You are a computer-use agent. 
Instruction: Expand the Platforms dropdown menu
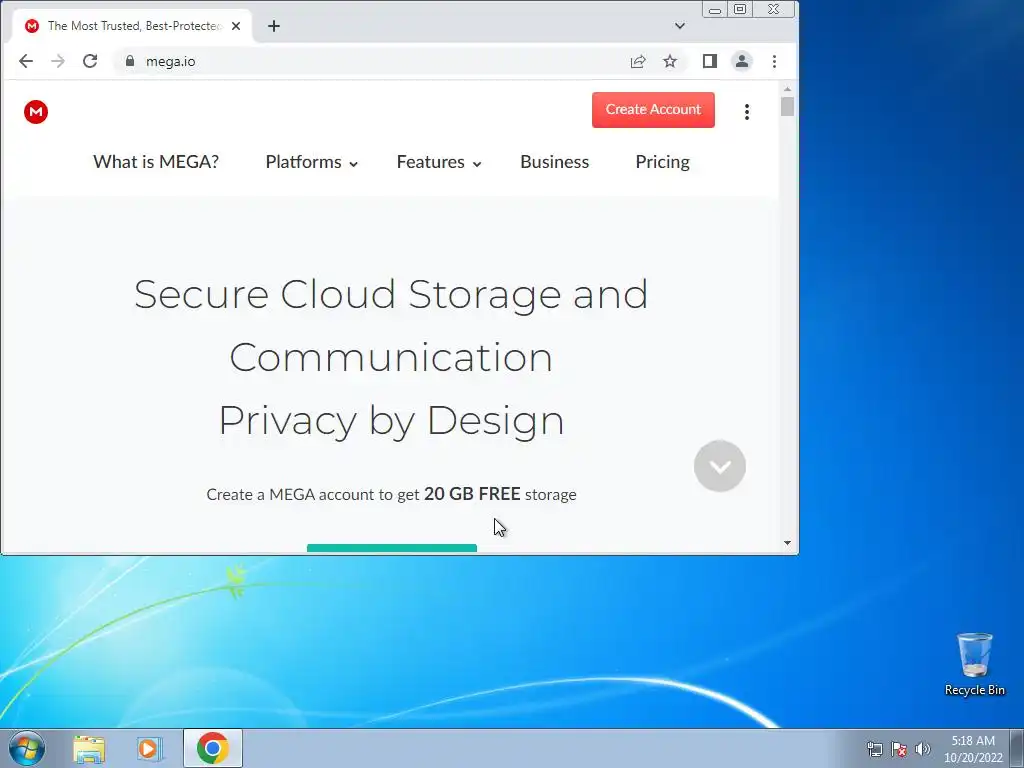tap(312, 162)
